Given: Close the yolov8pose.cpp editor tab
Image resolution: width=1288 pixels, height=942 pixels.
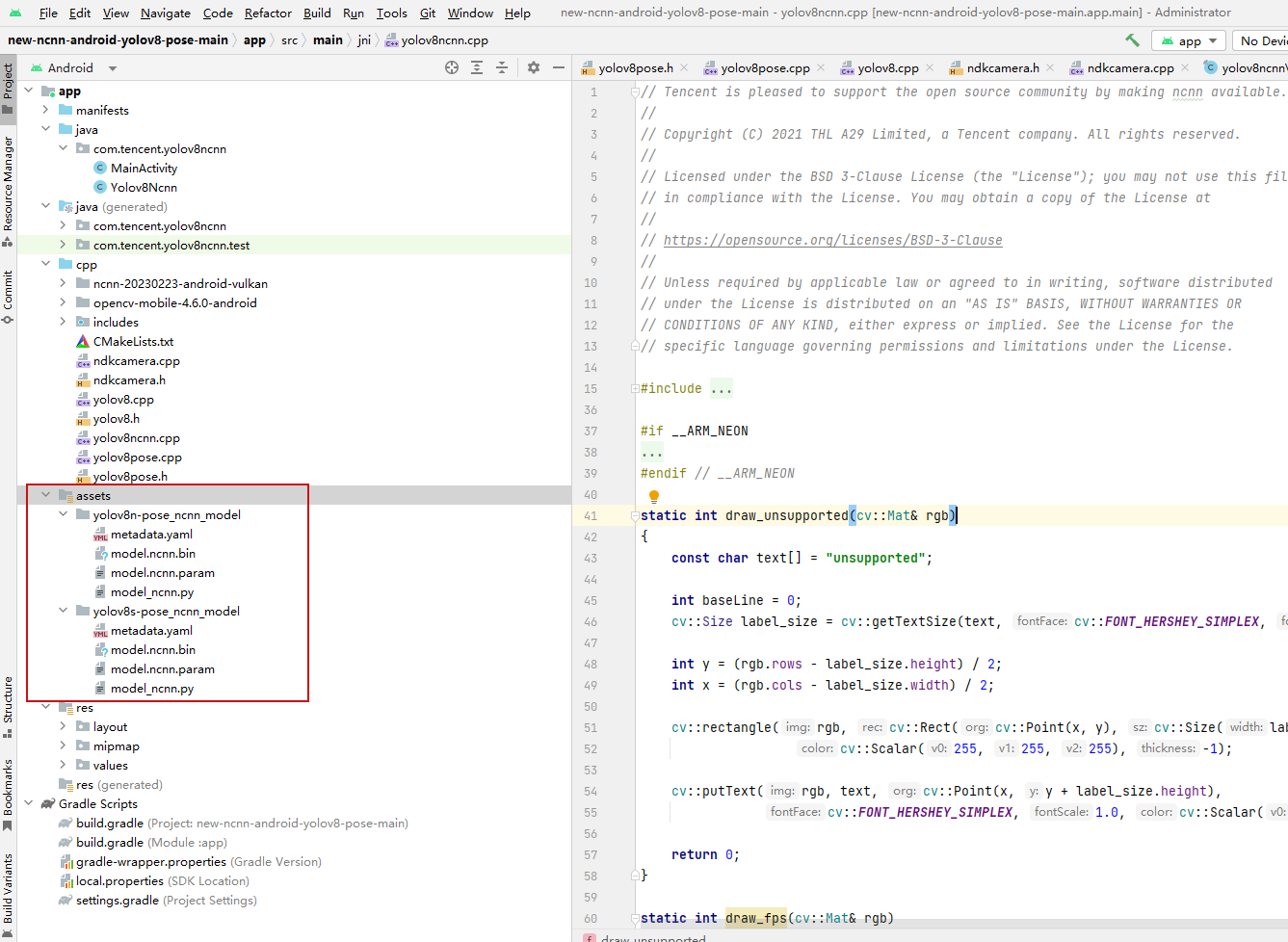Looking at the screenshot, I should click(x=821, y=67).
